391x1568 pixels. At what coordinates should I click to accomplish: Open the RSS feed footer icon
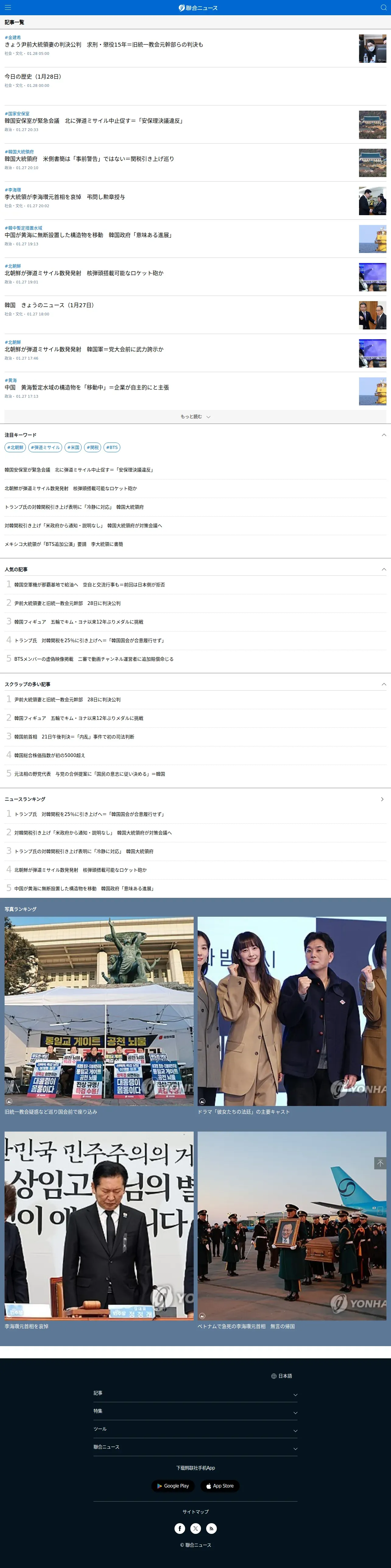(x=211, y=1528)
